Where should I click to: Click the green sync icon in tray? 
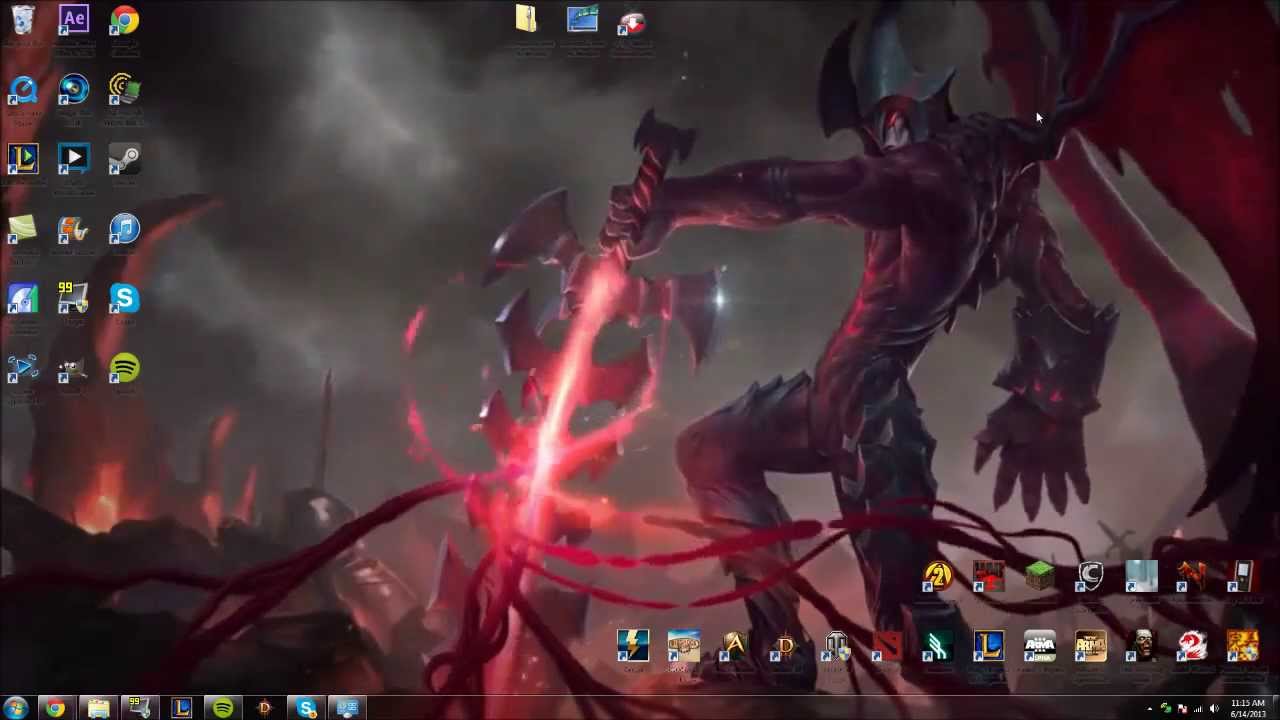(1165, 709)
